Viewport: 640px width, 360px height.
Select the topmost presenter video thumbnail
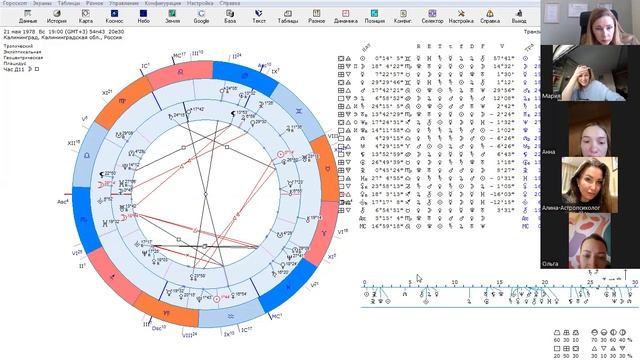(x=590, y=22)
